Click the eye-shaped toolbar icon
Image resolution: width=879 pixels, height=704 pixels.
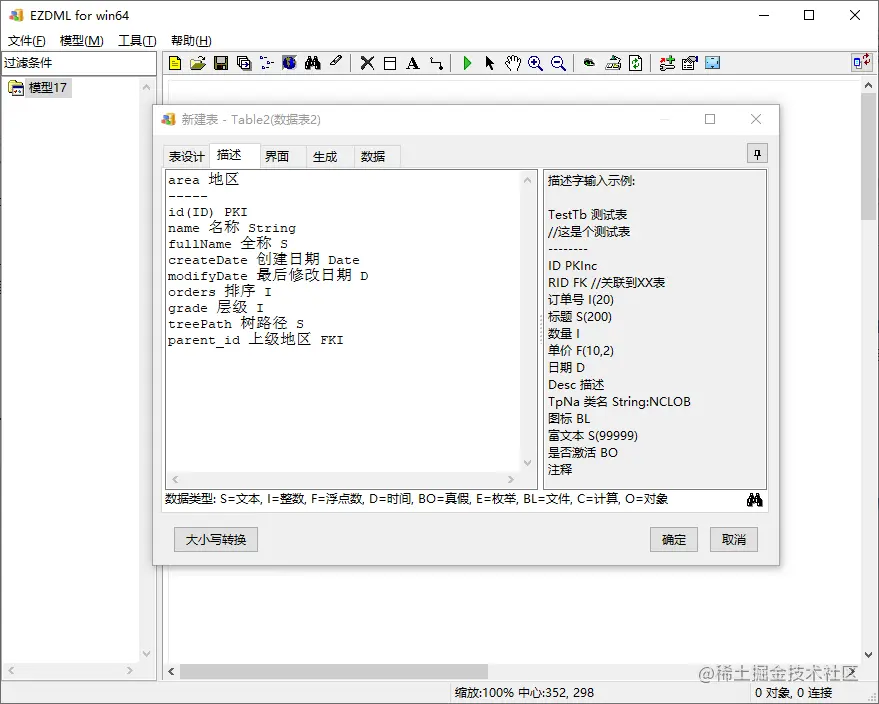(x=589, y=63)
